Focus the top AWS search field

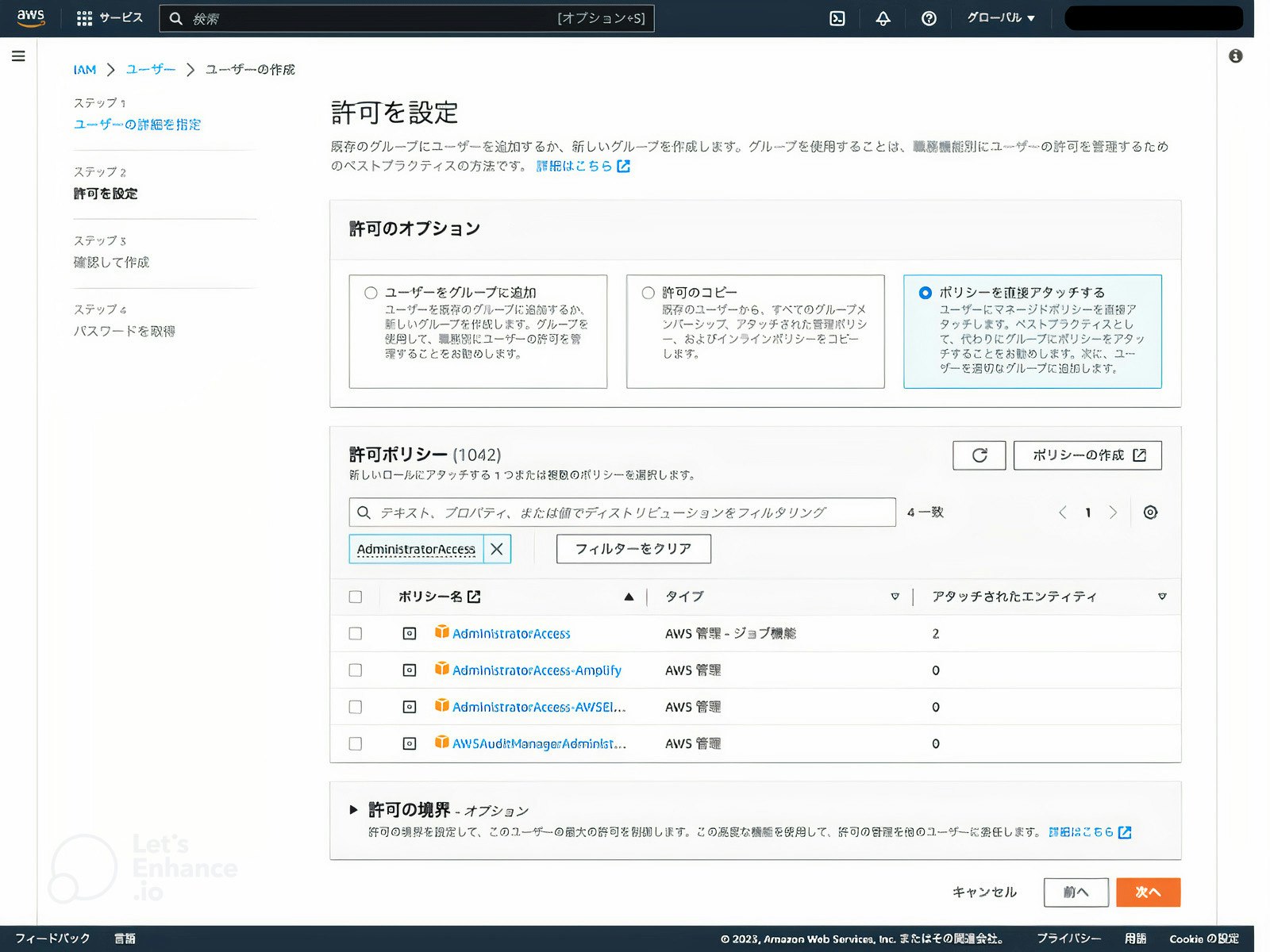pos(406,18)
